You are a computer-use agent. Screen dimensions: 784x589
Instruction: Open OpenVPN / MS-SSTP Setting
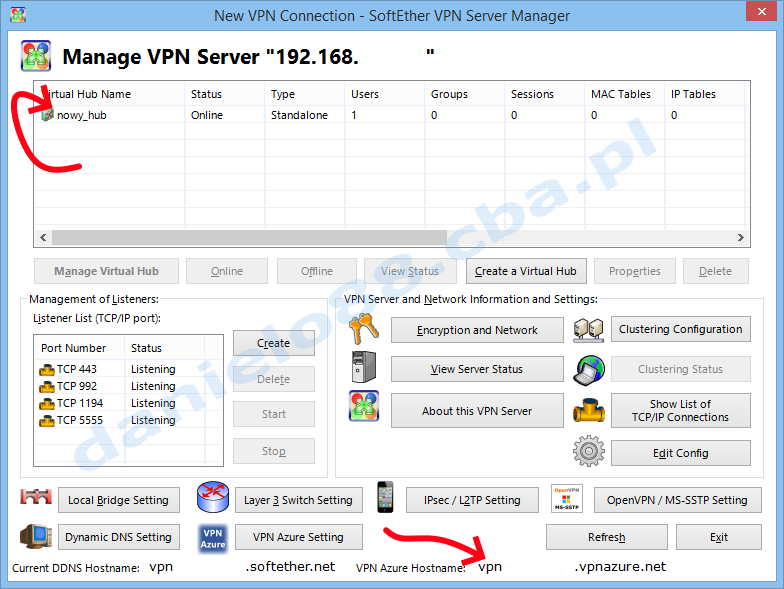point(678,500)
